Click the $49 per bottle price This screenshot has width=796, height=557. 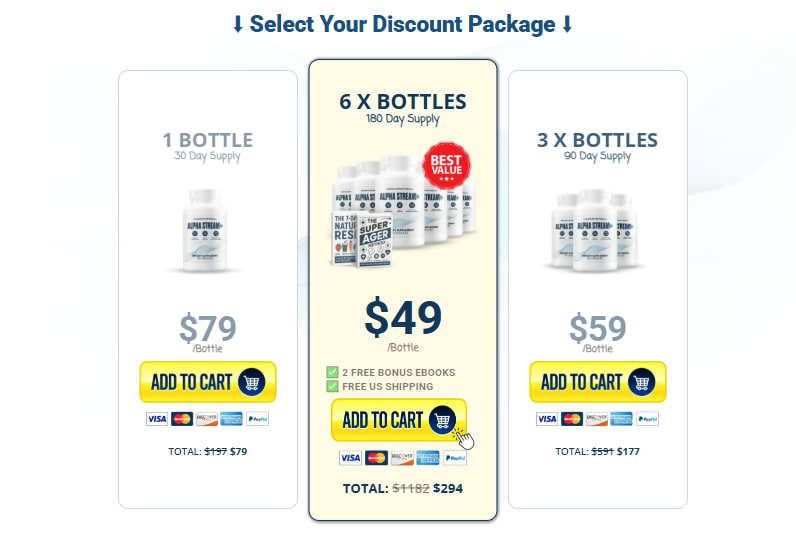click(x=402, y=316)
